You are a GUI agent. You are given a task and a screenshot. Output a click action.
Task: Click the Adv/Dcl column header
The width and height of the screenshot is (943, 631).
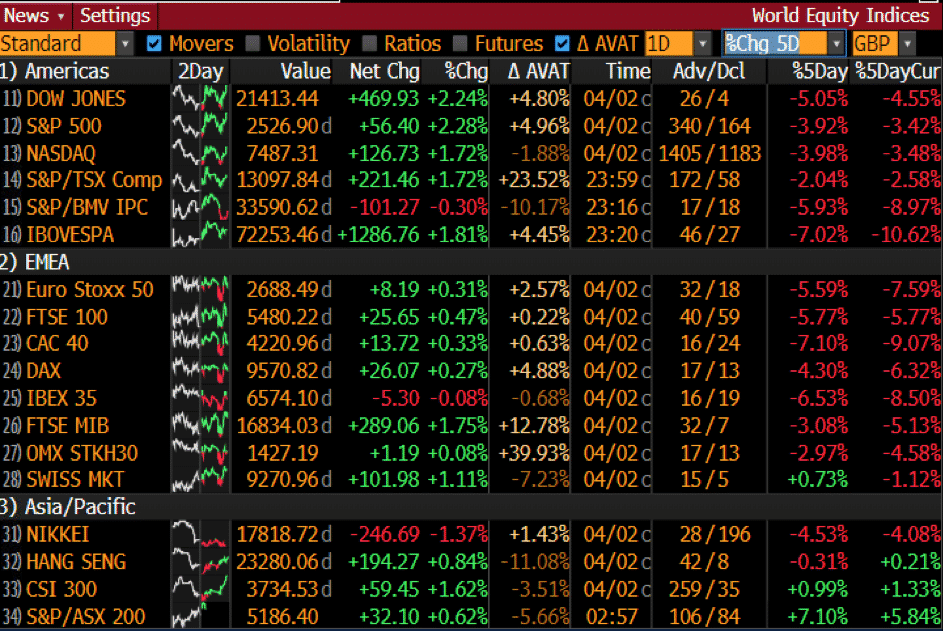tap(708, 71)
